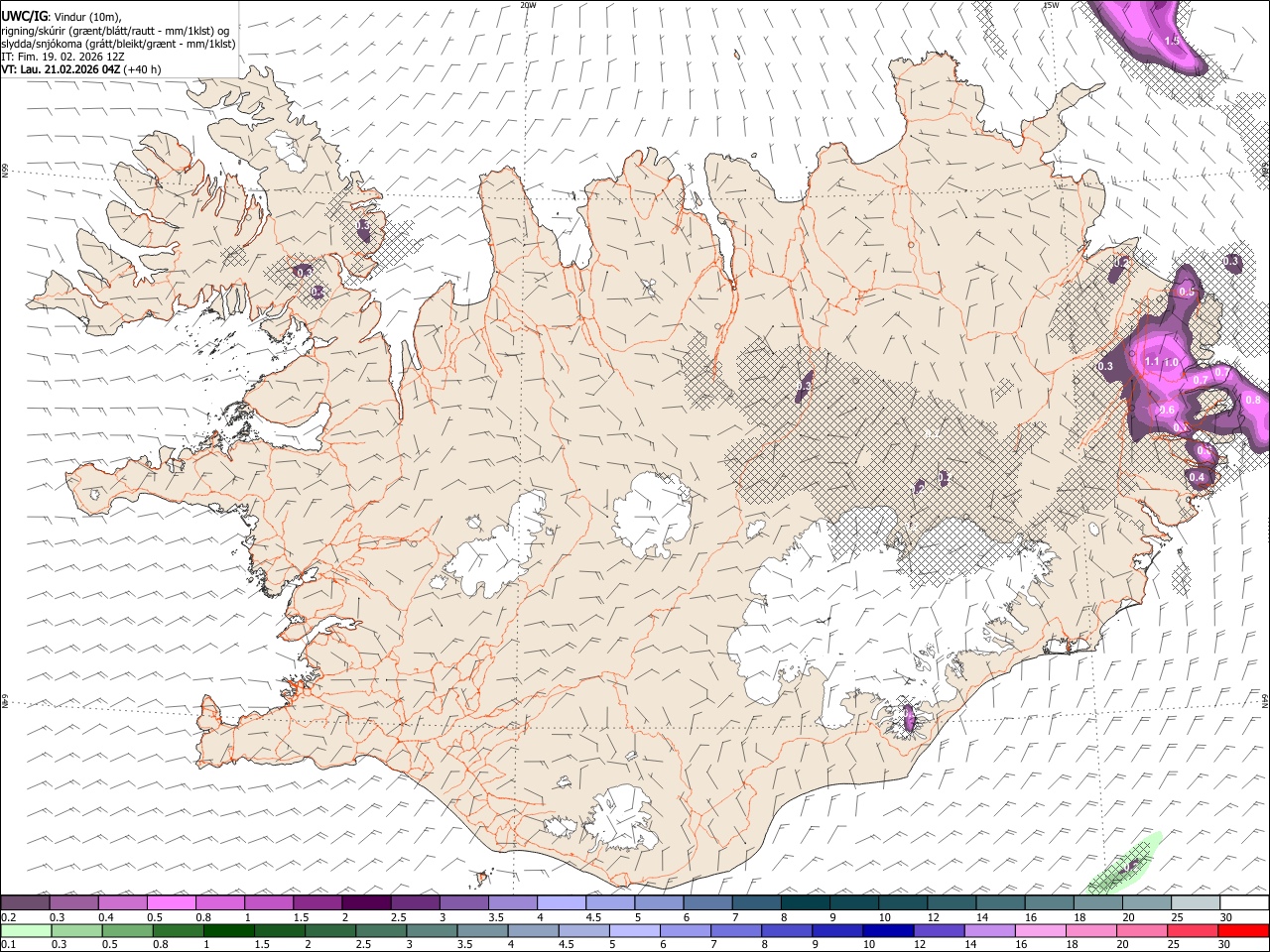Pick the bright red swatch after 30
Image resolution: width=1270 pixels, height=952 pixels.
[1244, 930]
